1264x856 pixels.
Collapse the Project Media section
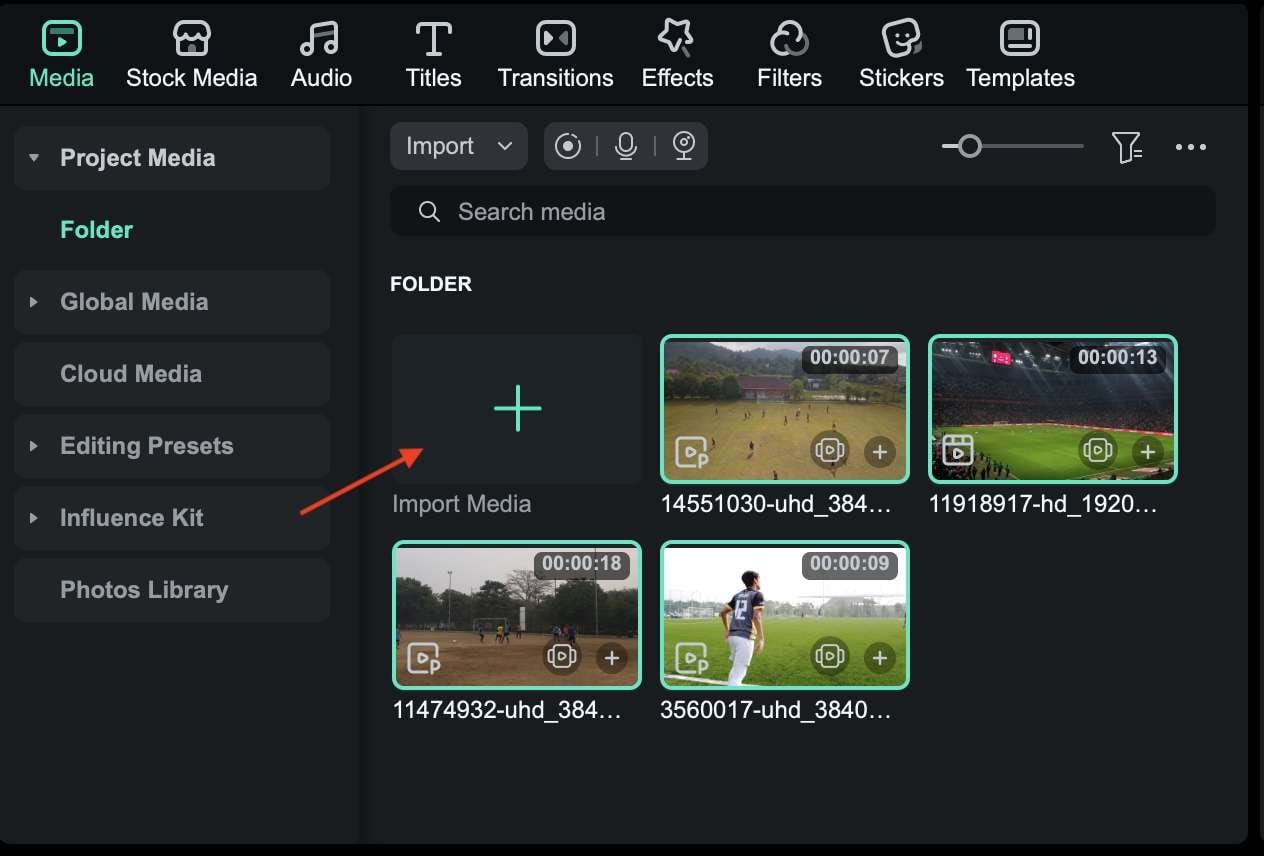(34, 158)
